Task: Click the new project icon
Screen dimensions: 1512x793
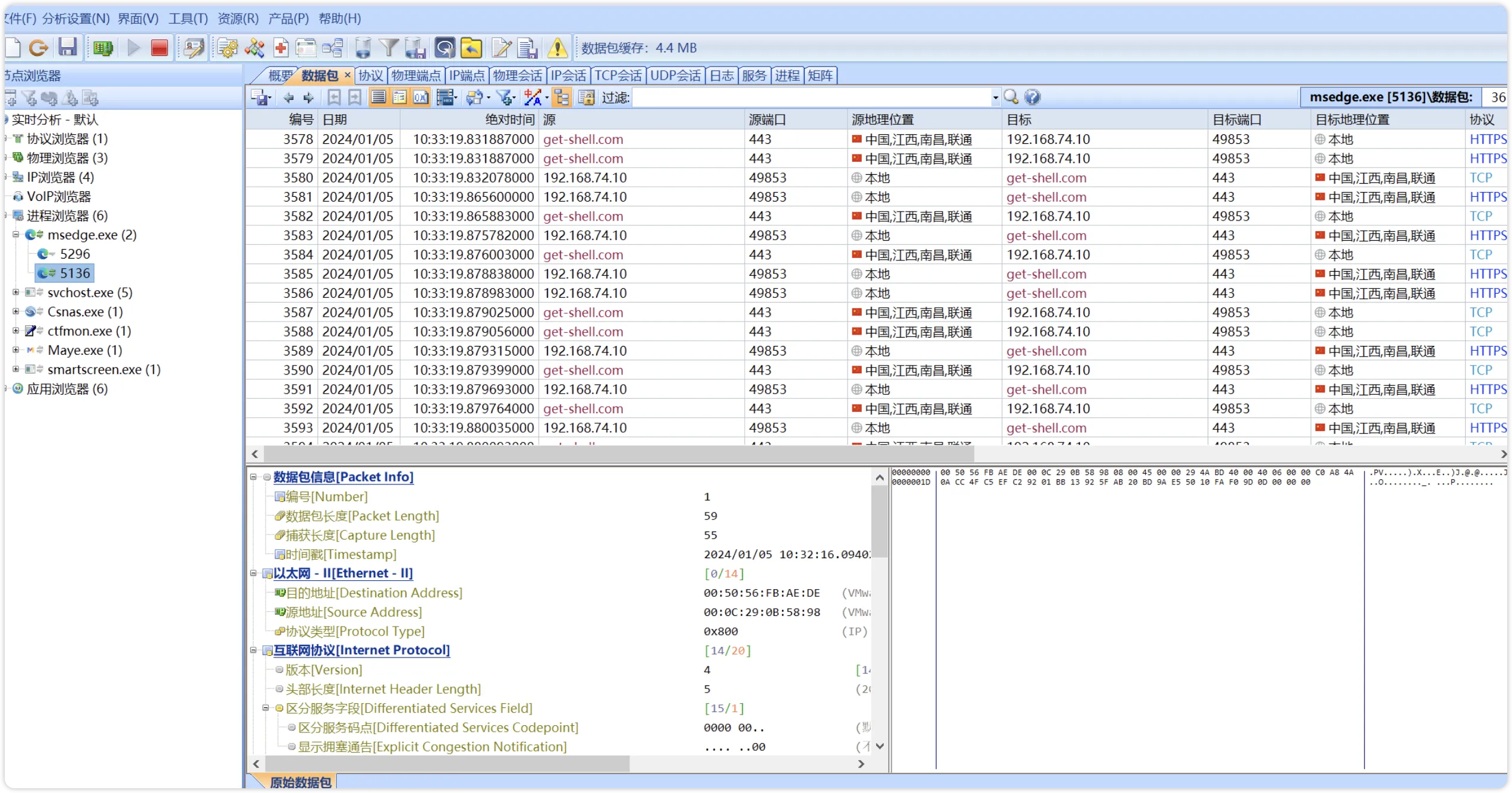Action: coord(13,48)
